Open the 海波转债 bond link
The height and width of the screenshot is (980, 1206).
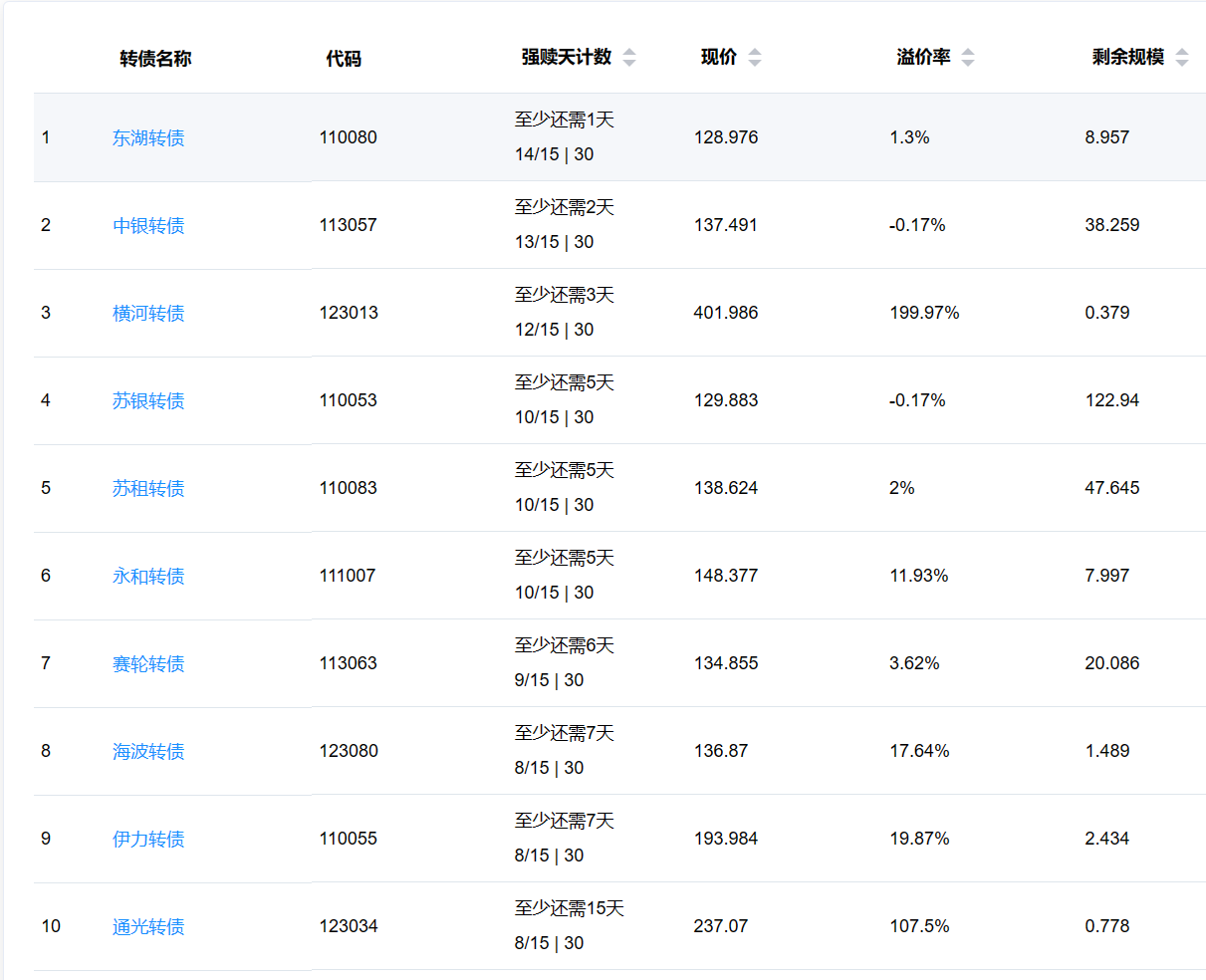pyautogui.click(x=148, y=752)
